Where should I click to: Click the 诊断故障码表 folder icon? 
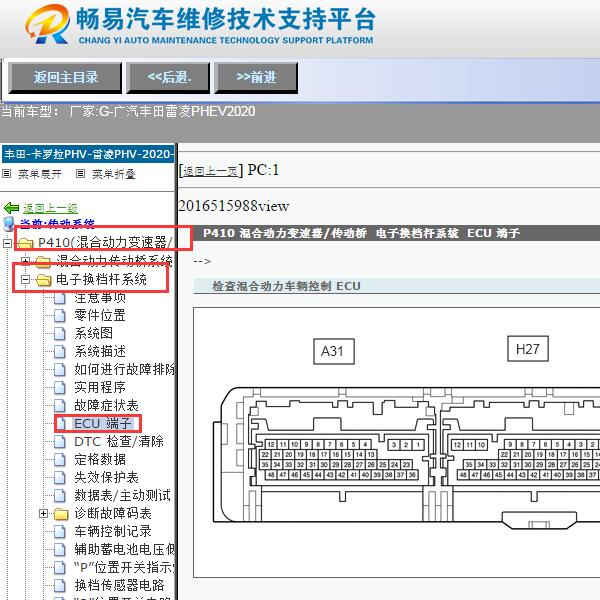(x=61, y=514)
